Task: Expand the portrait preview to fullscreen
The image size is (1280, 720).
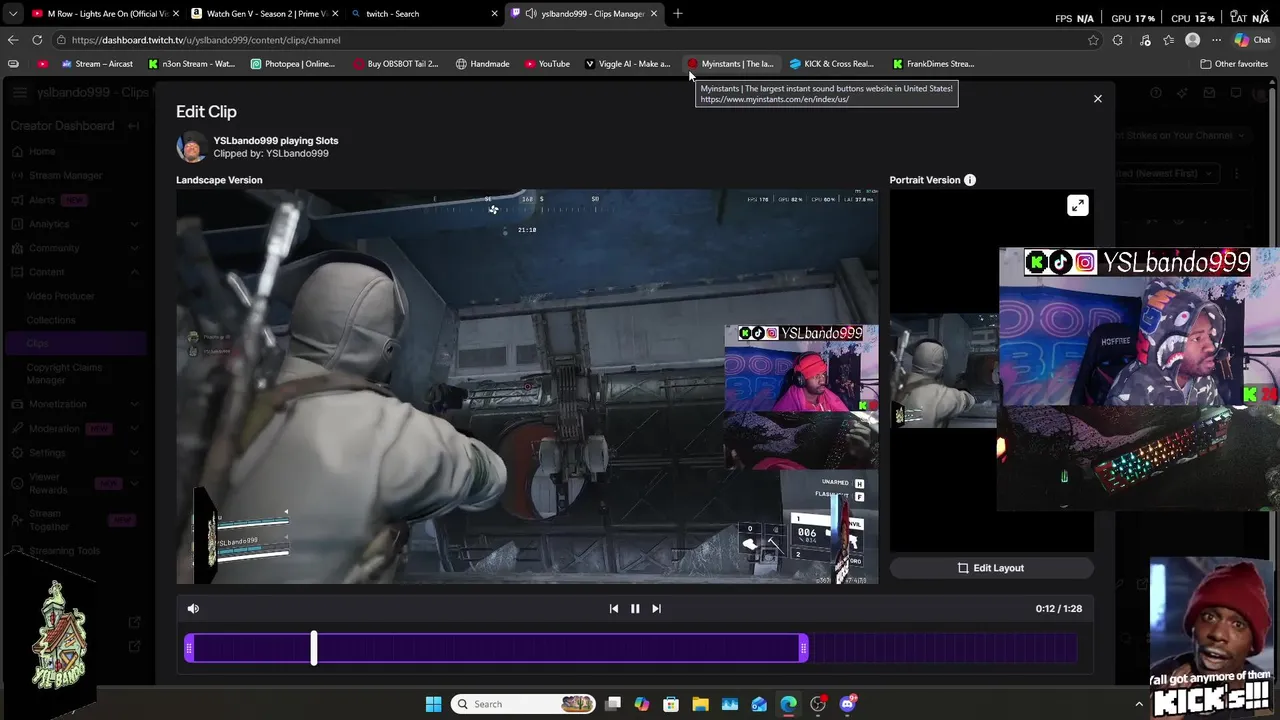Action: coord(1077,206)
